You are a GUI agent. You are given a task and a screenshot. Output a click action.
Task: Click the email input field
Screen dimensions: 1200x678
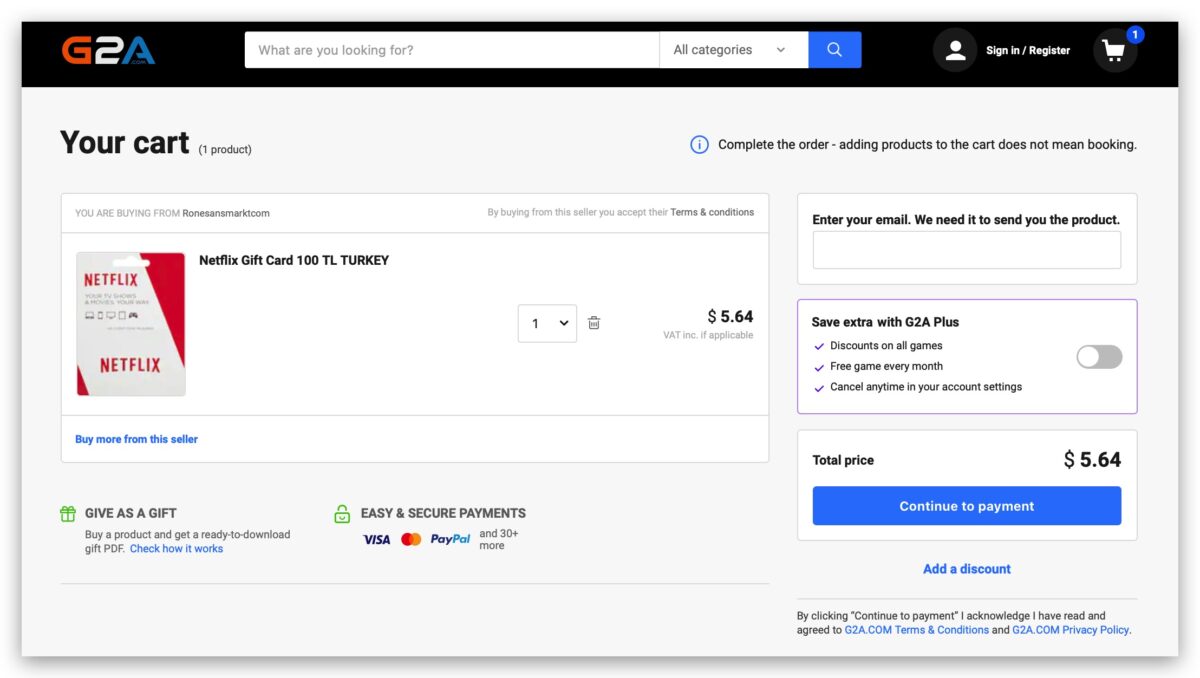pos(967,250)
